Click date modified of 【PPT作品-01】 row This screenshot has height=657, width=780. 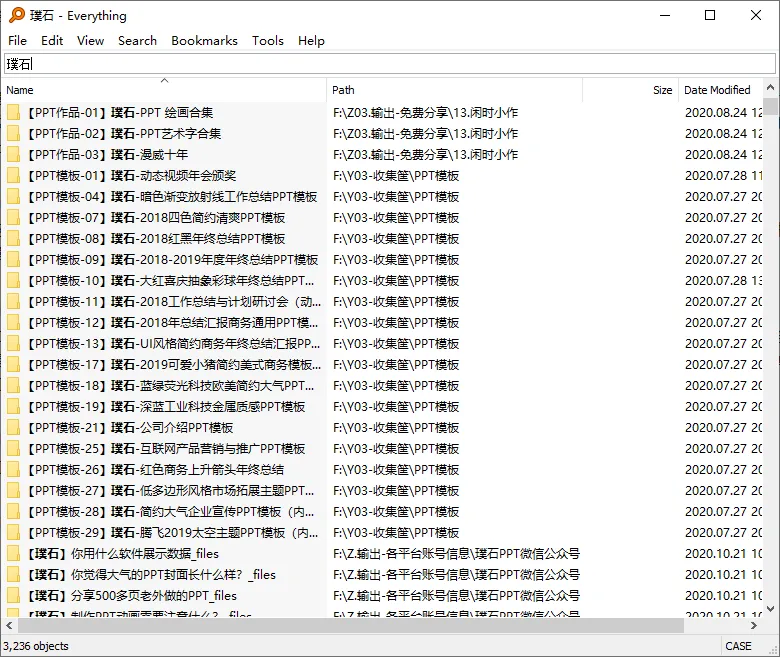click(x=723, y=112)
